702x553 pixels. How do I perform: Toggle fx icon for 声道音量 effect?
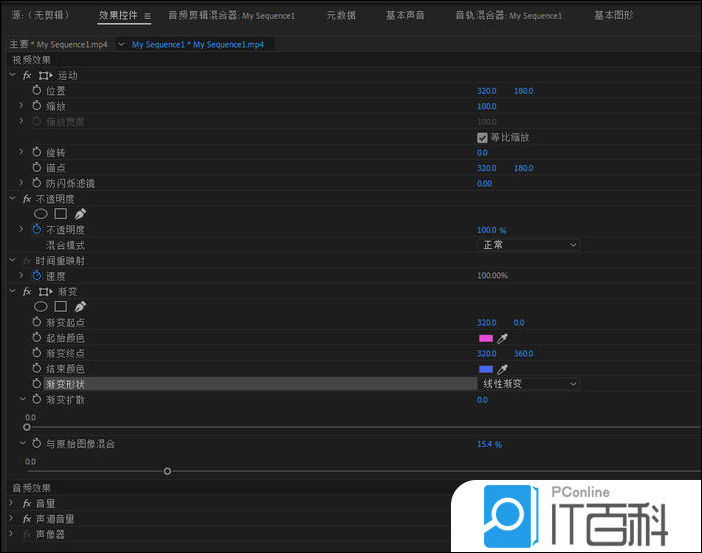(27, 519)
